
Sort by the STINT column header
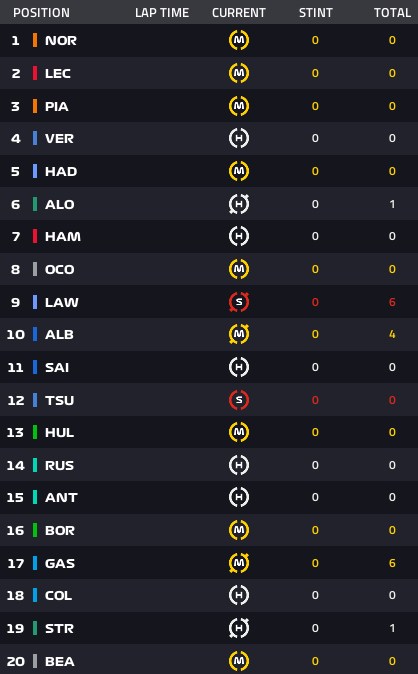point(316,13)
